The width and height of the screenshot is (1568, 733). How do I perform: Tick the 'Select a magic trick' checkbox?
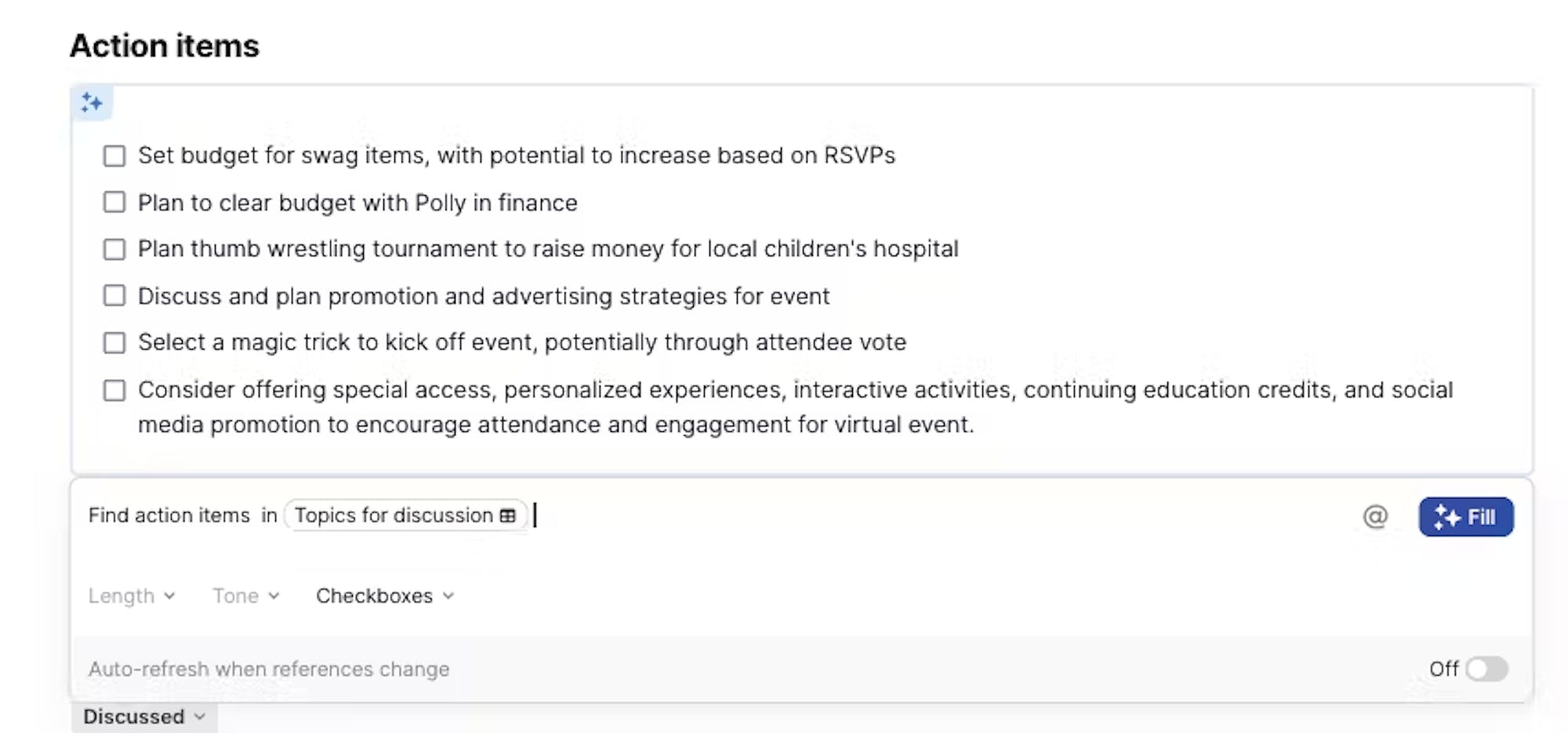[114, 343]
